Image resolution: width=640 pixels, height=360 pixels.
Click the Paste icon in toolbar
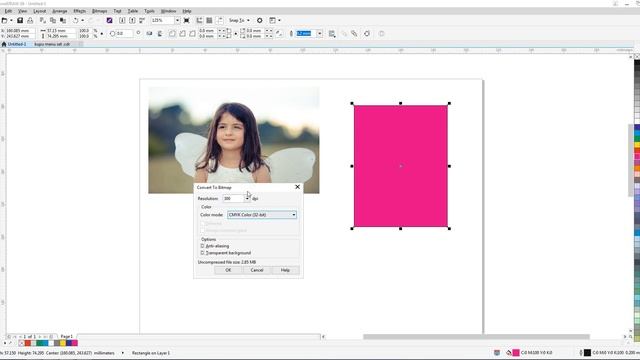63,20
